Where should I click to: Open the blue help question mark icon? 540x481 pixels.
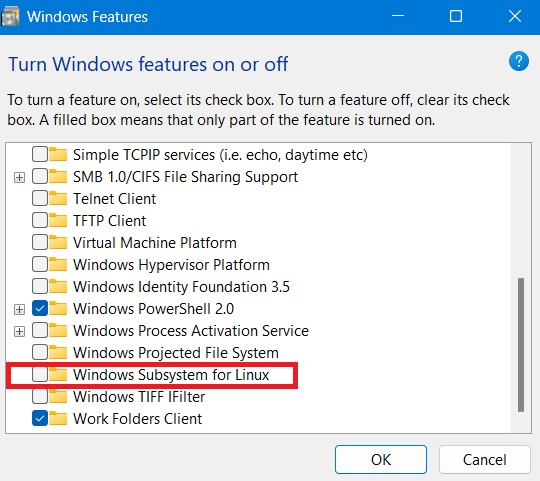tap(519, 61)
